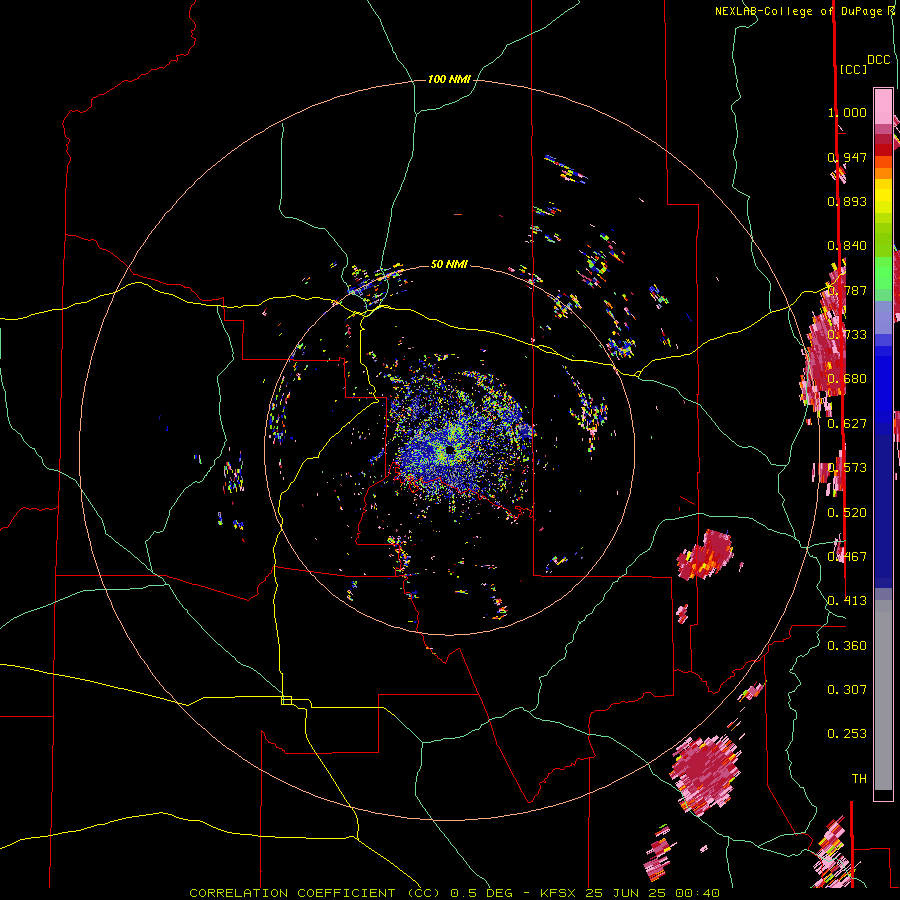Select the 0.893 legend value

pyautogui.click(x=847, y=201)
